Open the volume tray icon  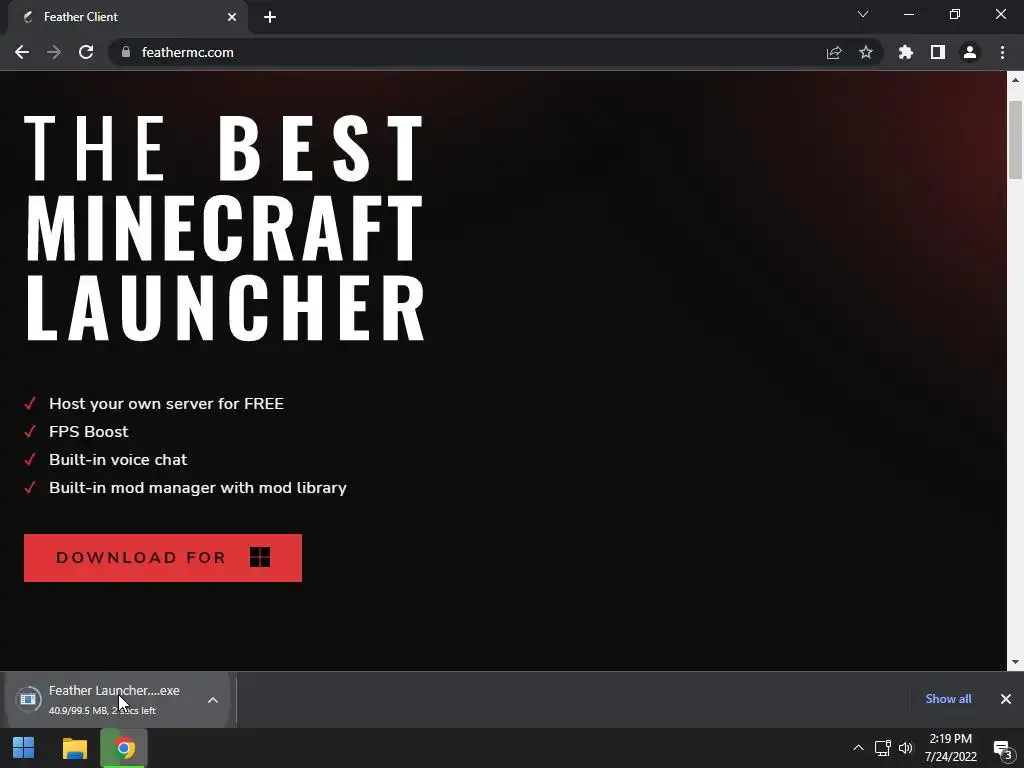click(x=906, y=748)
